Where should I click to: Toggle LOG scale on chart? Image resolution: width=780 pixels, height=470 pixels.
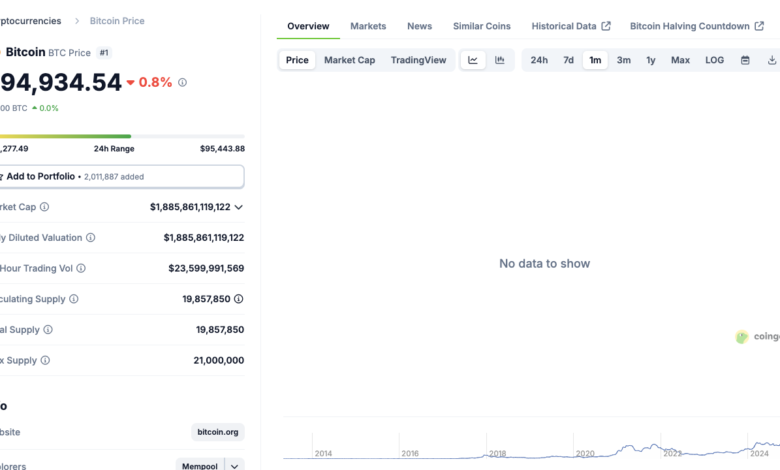coord(714,60)
